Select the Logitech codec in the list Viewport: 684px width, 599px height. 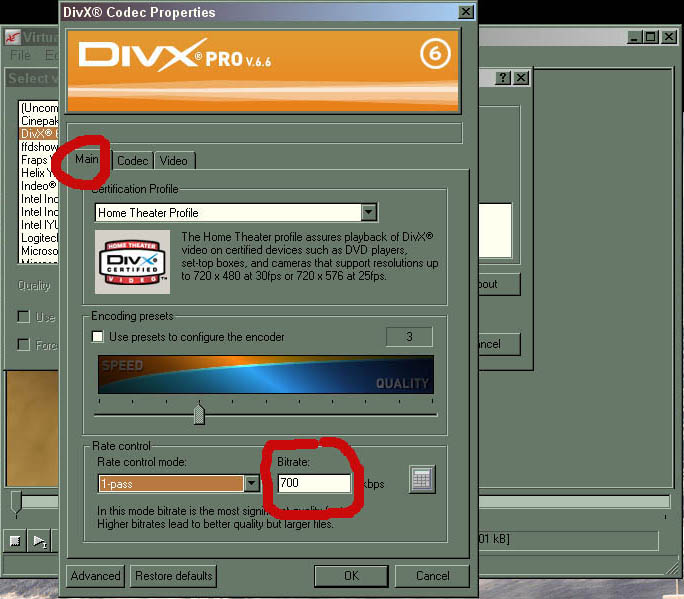click(39, 238)
